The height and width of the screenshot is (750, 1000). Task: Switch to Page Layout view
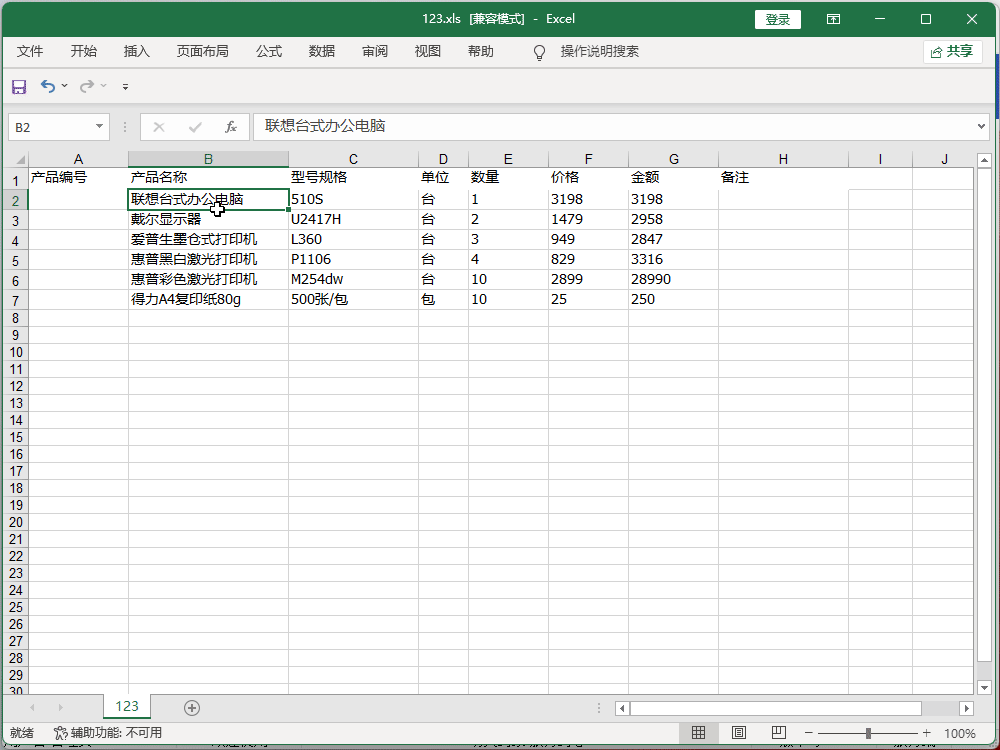739,733
